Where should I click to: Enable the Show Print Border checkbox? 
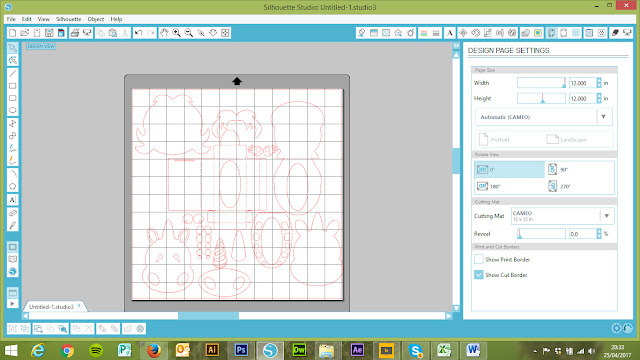[479, 259]
